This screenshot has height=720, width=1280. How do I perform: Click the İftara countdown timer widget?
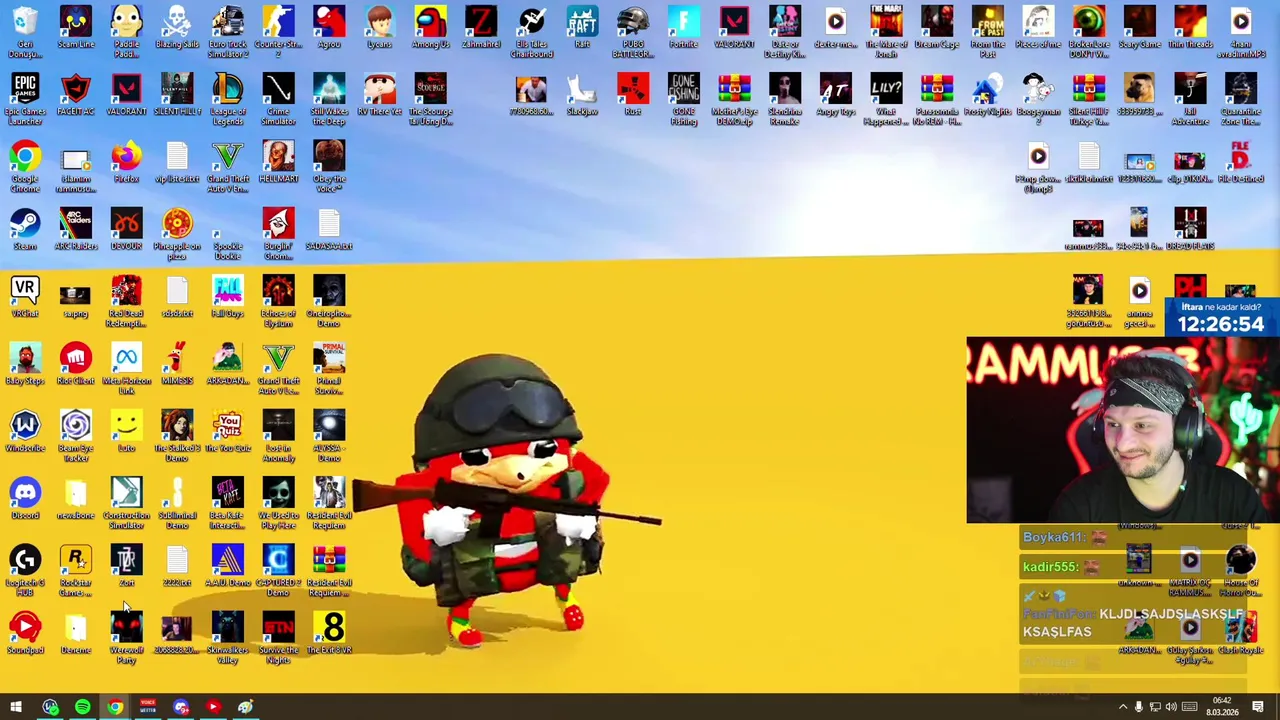(x=1221, y=317)
